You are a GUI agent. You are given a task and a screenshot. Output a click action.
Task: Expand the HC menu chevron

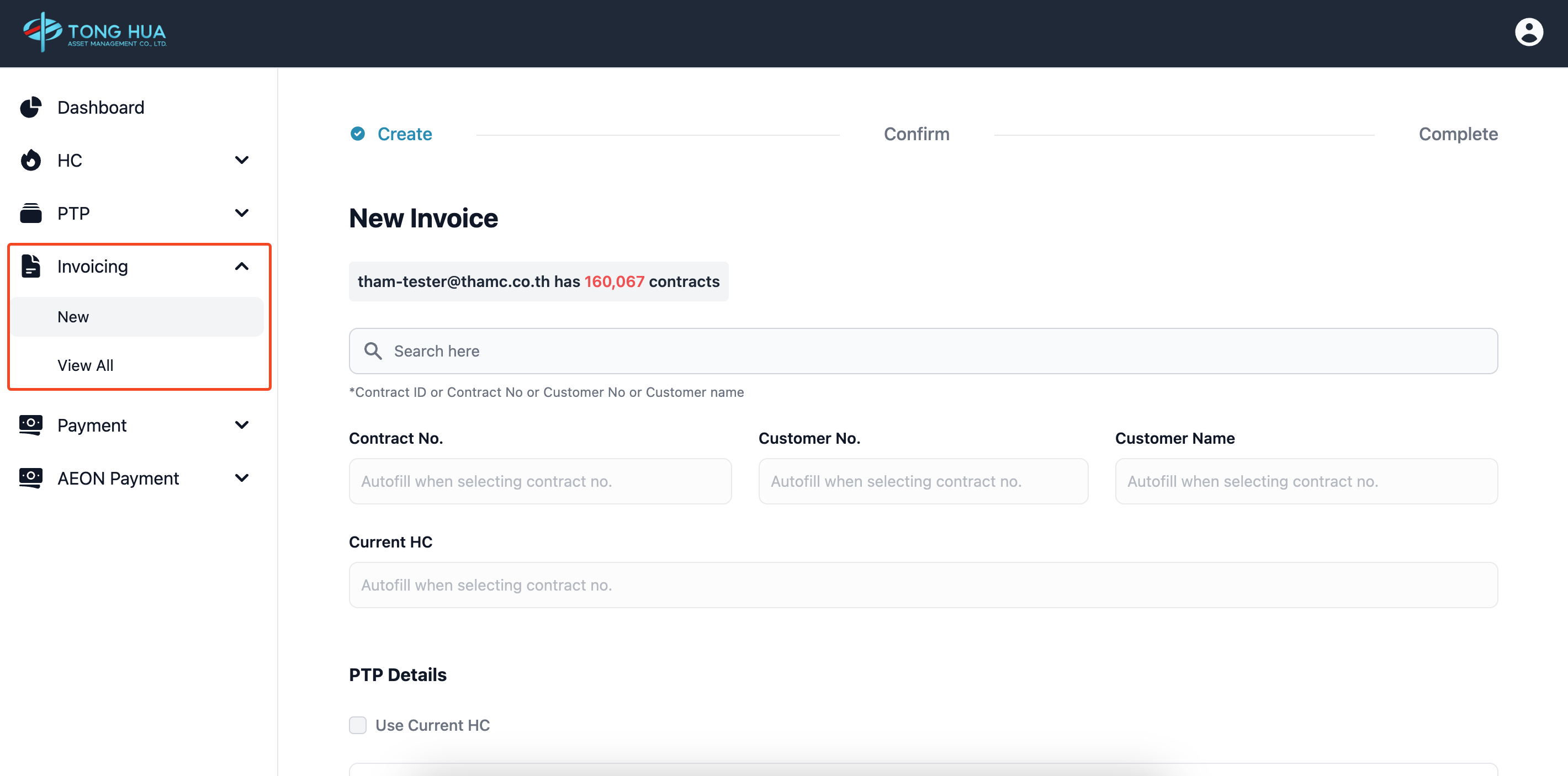pos(242,160)
